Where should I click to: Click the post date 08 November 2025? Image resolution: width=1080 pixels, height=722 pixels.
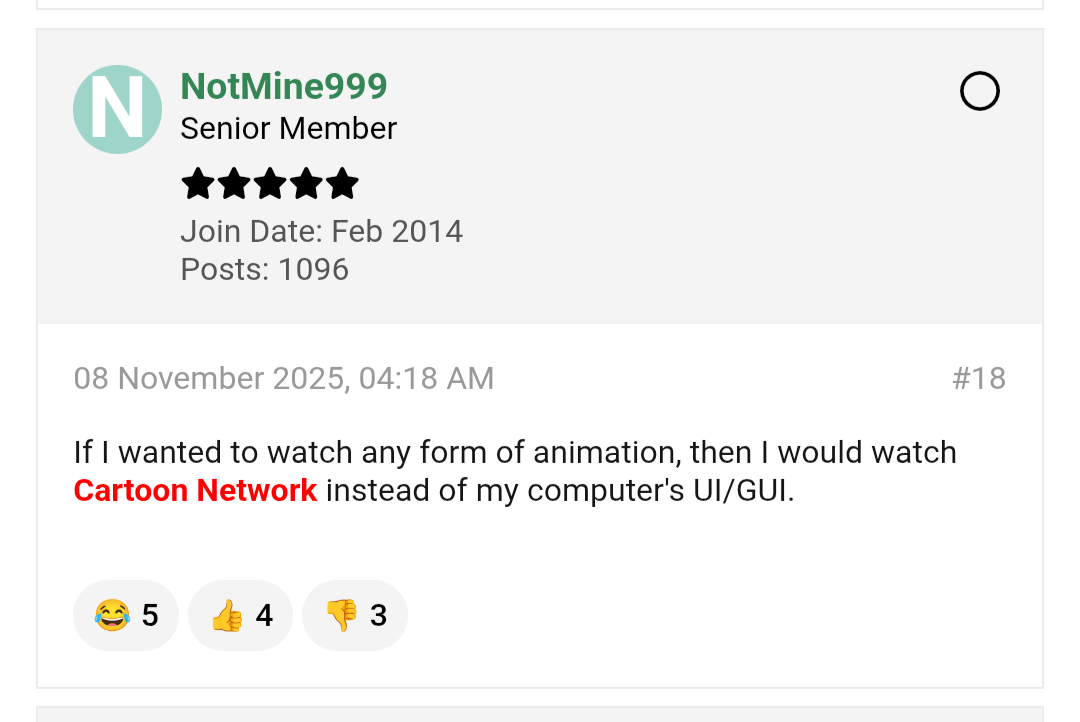283,378
